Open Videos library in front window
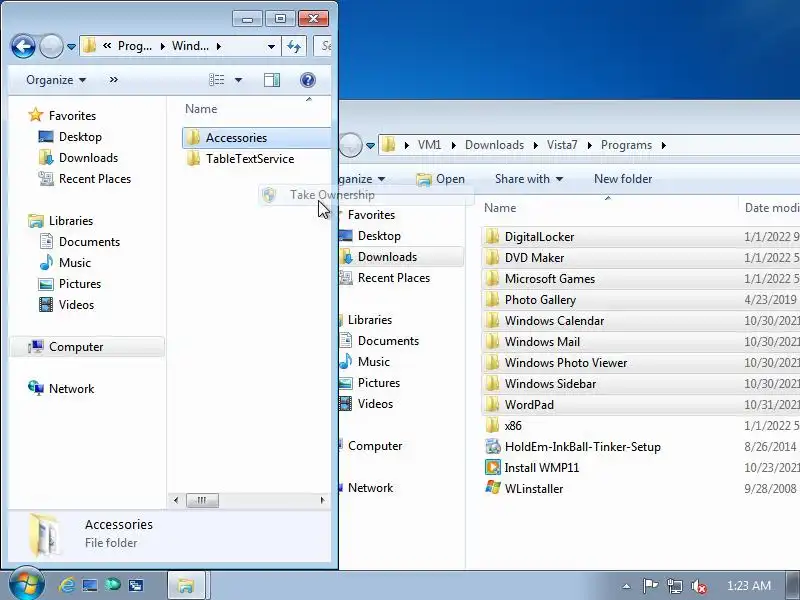 pyautogui.click(x=77, y=305)
